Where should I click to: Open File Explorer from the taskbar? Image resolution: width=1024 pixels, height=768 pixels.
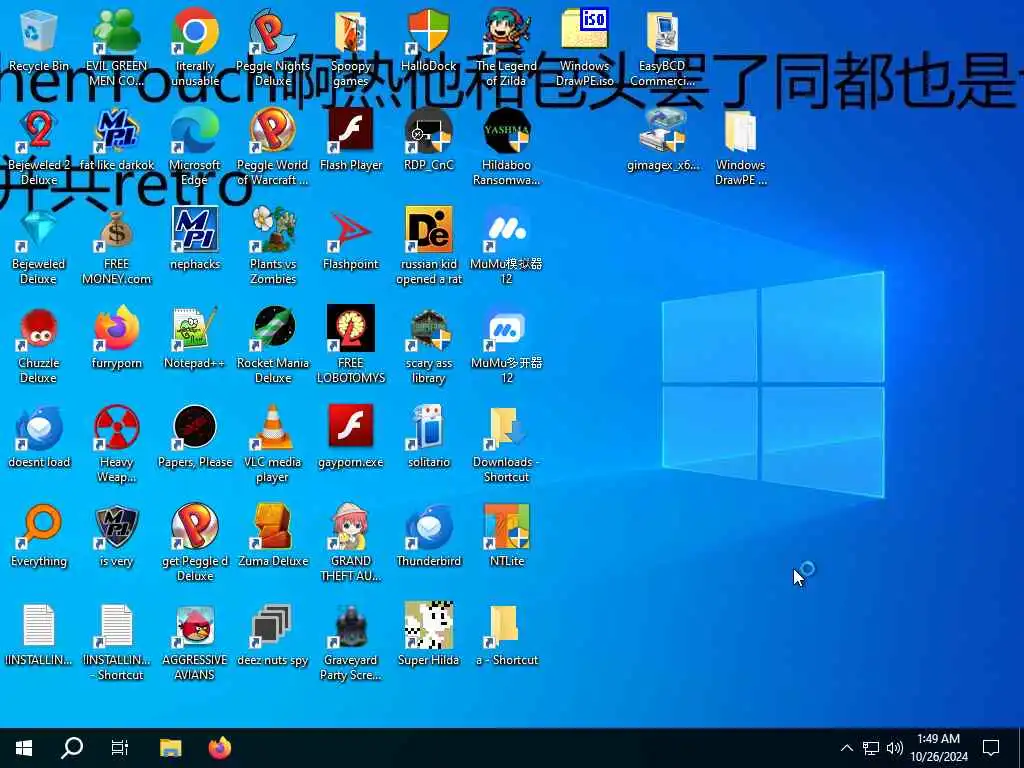(170, 748)
